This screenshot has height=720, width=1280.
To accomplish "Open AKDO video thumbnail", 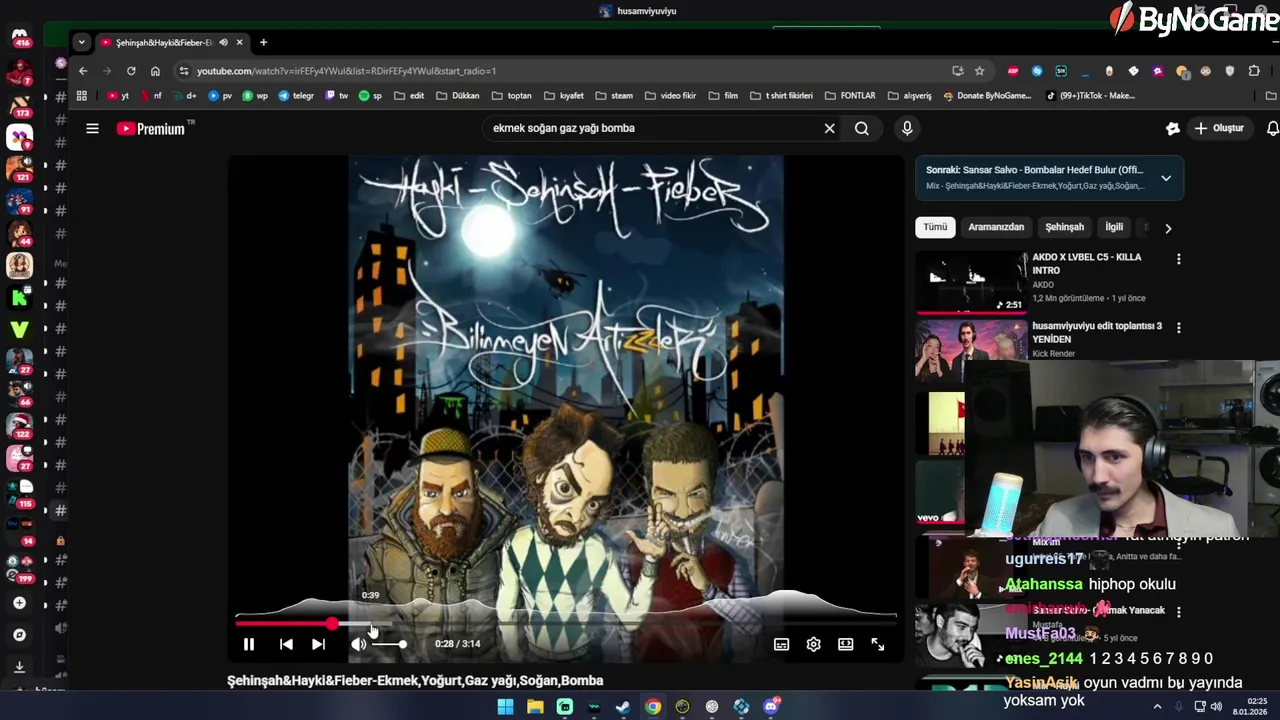I will (971, 281).
